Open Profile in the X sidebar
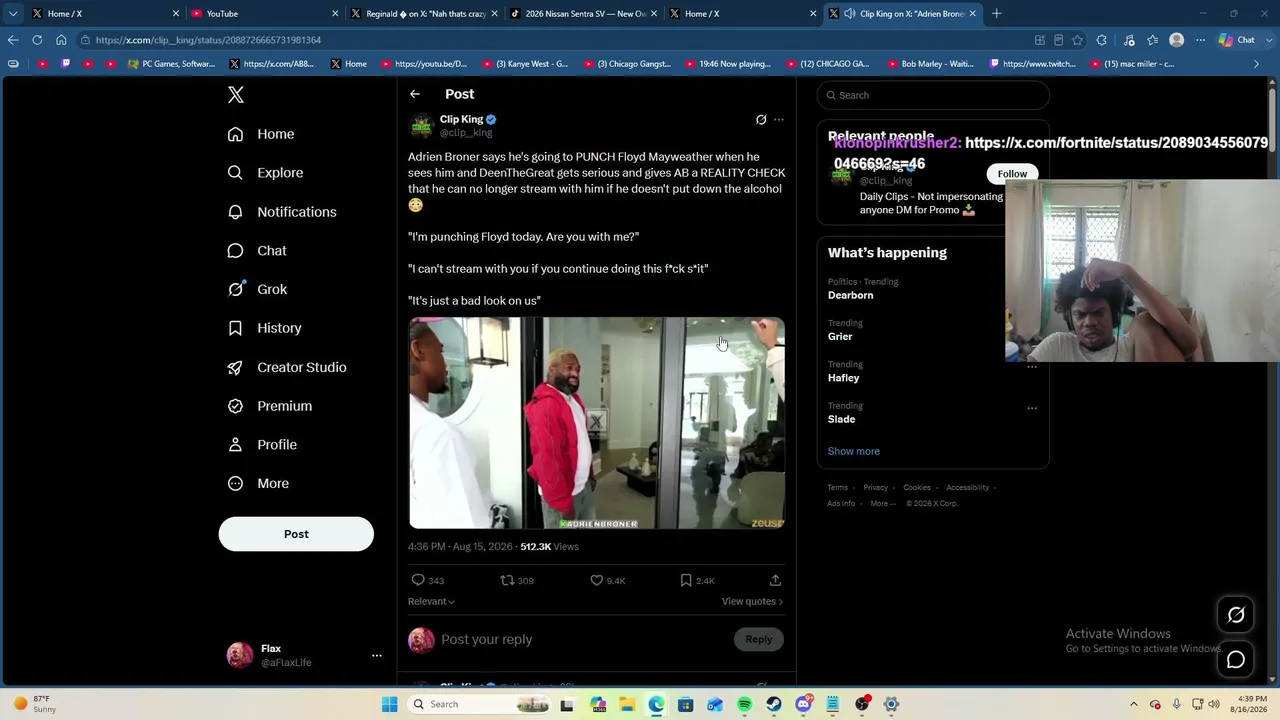 click(x=262, y=445)
